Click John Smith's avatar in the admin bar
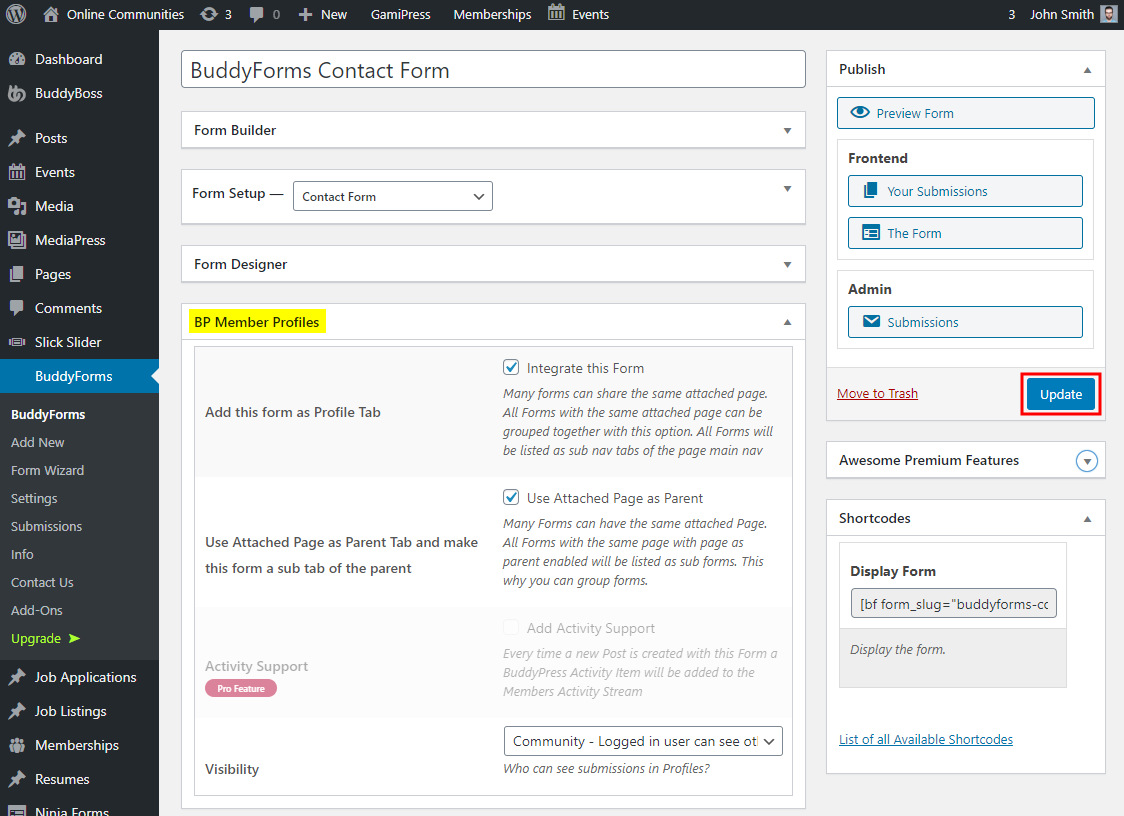Image resolution: width=1124 pixels, height=816 pixels. point(1109,14)
